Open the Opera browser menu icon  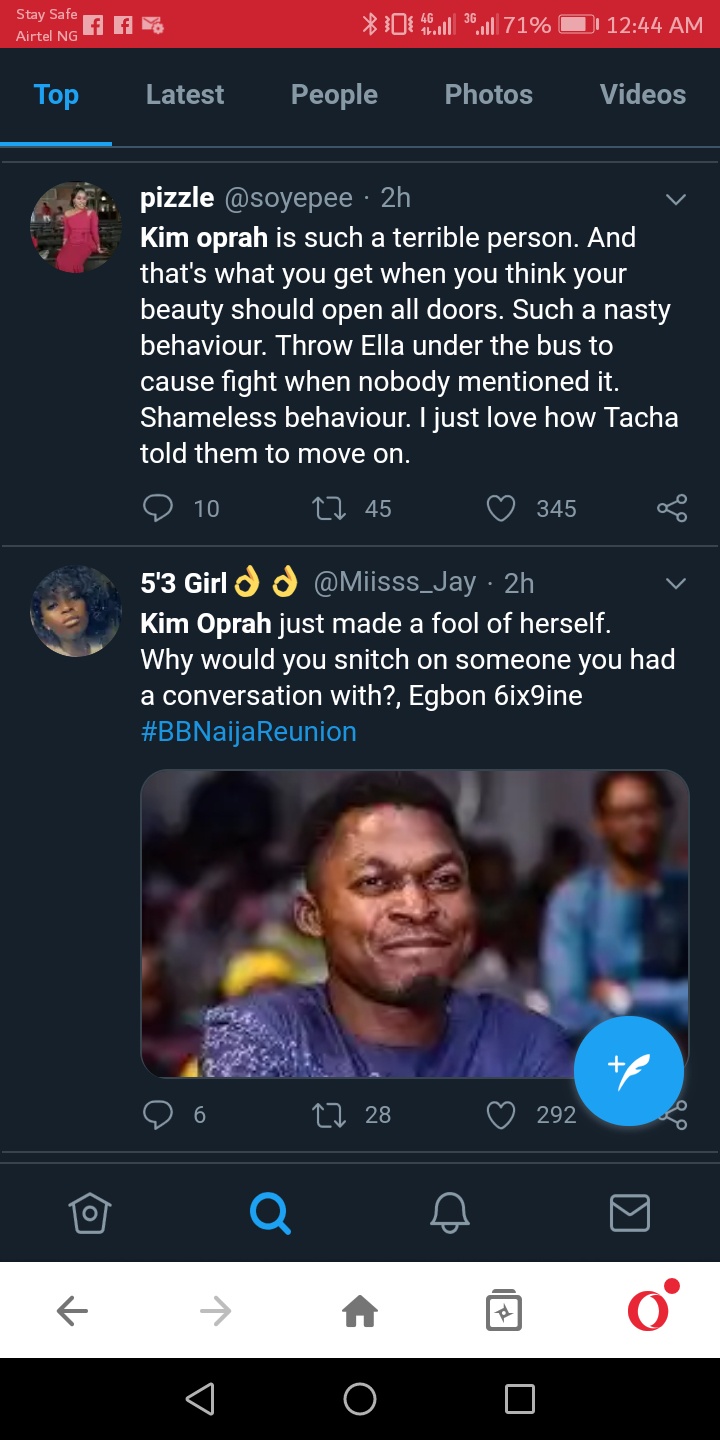pos(649,1310)
